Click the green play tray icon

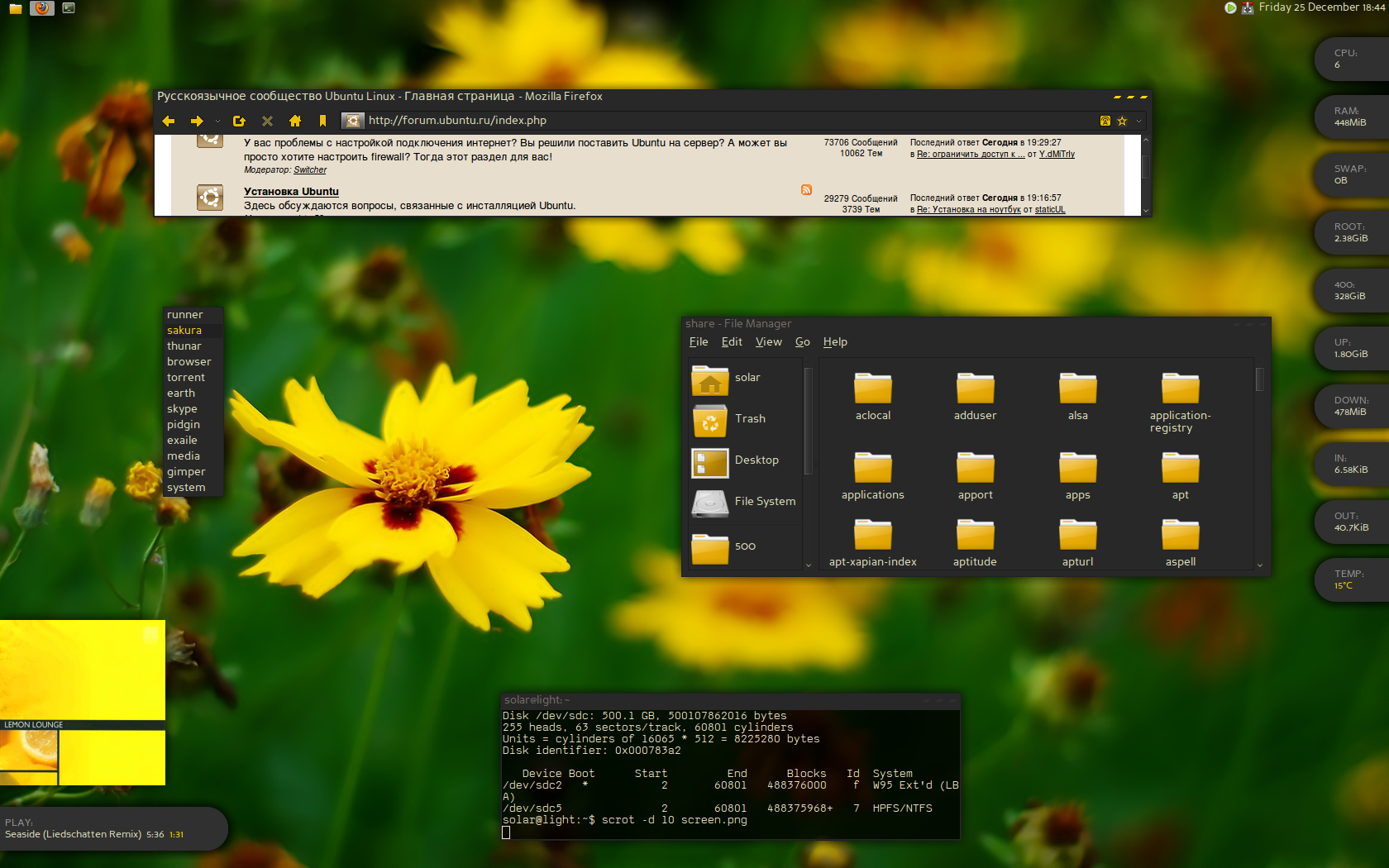(x=1230, y=7)
